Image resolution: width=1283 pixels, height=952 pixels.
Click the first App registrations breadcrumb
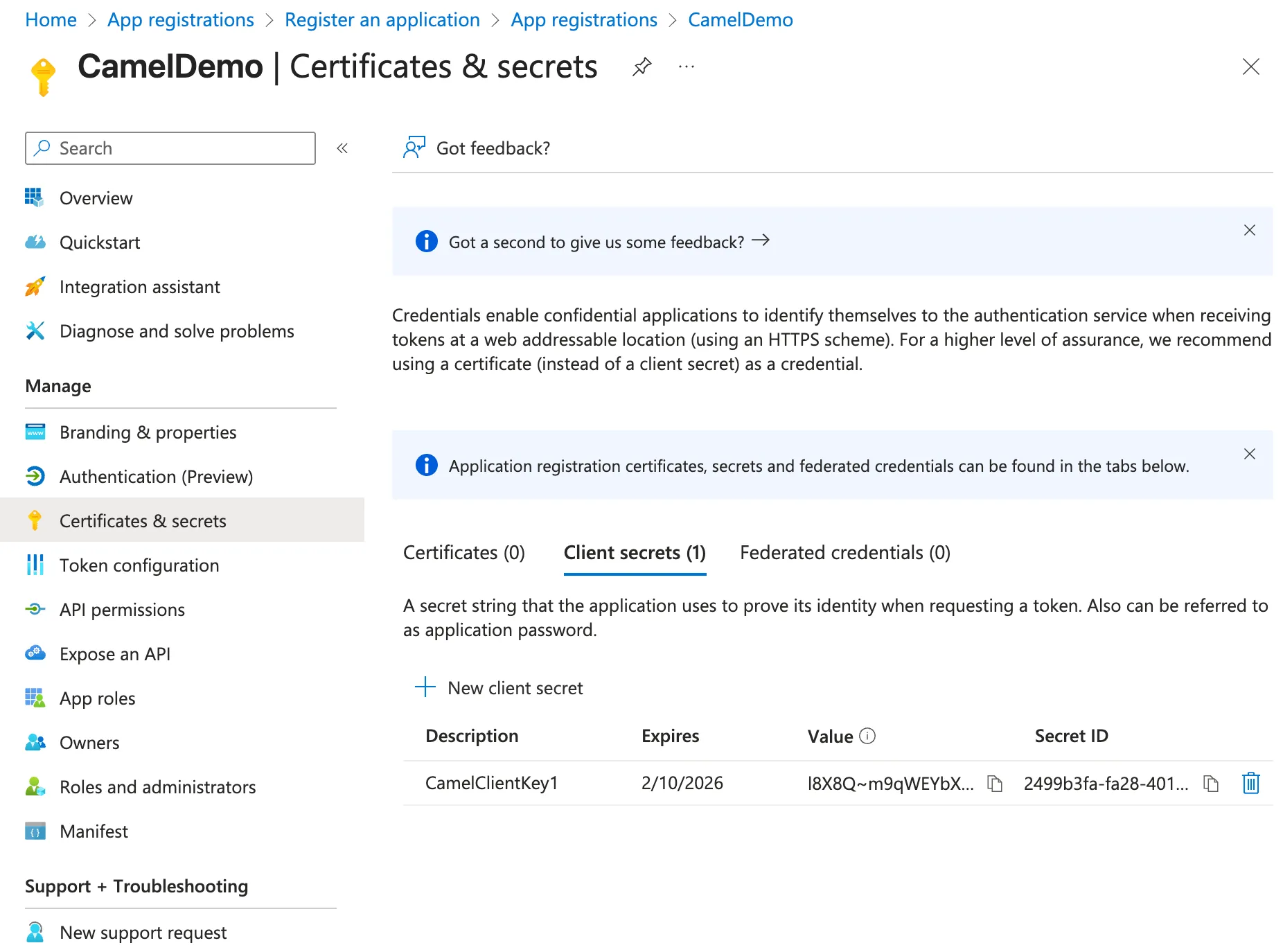[x=180, y=19]
